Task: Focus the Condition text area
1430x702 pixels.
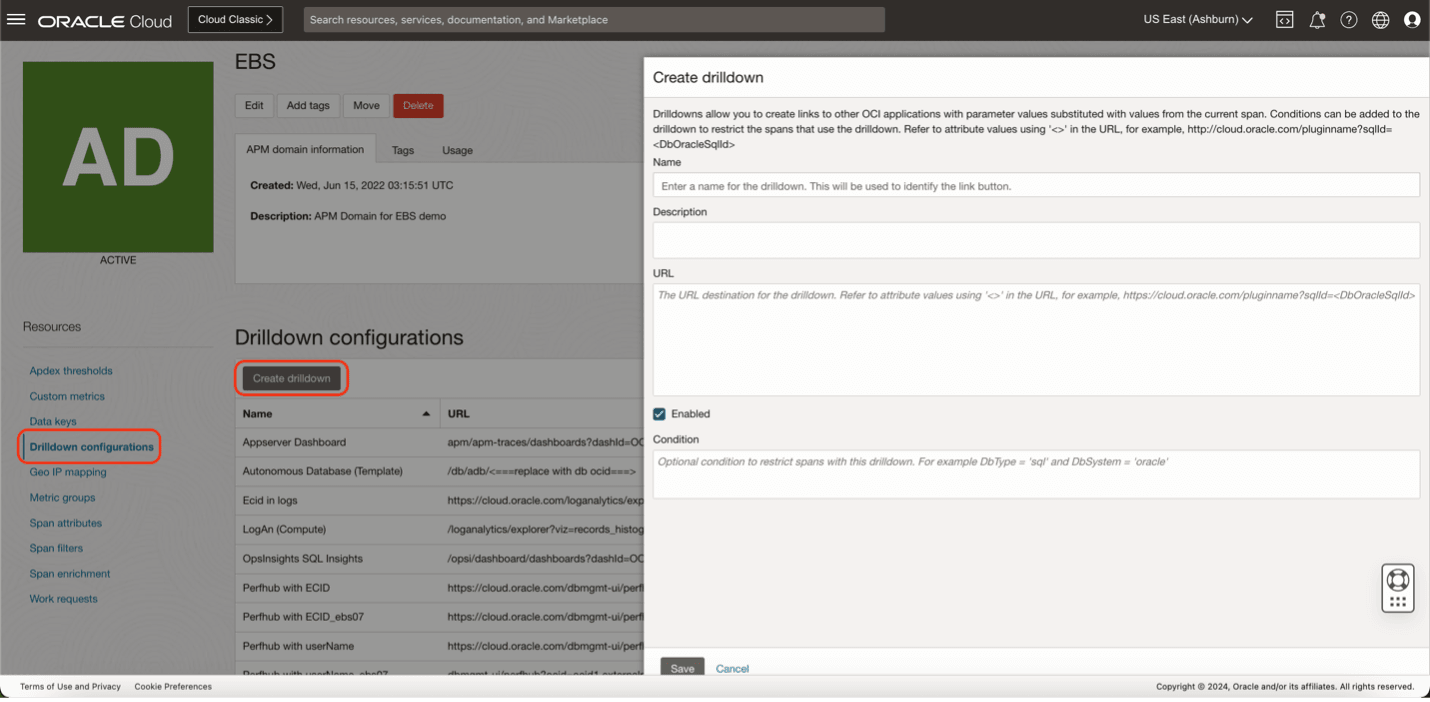Action: [x=1036, y=474]
